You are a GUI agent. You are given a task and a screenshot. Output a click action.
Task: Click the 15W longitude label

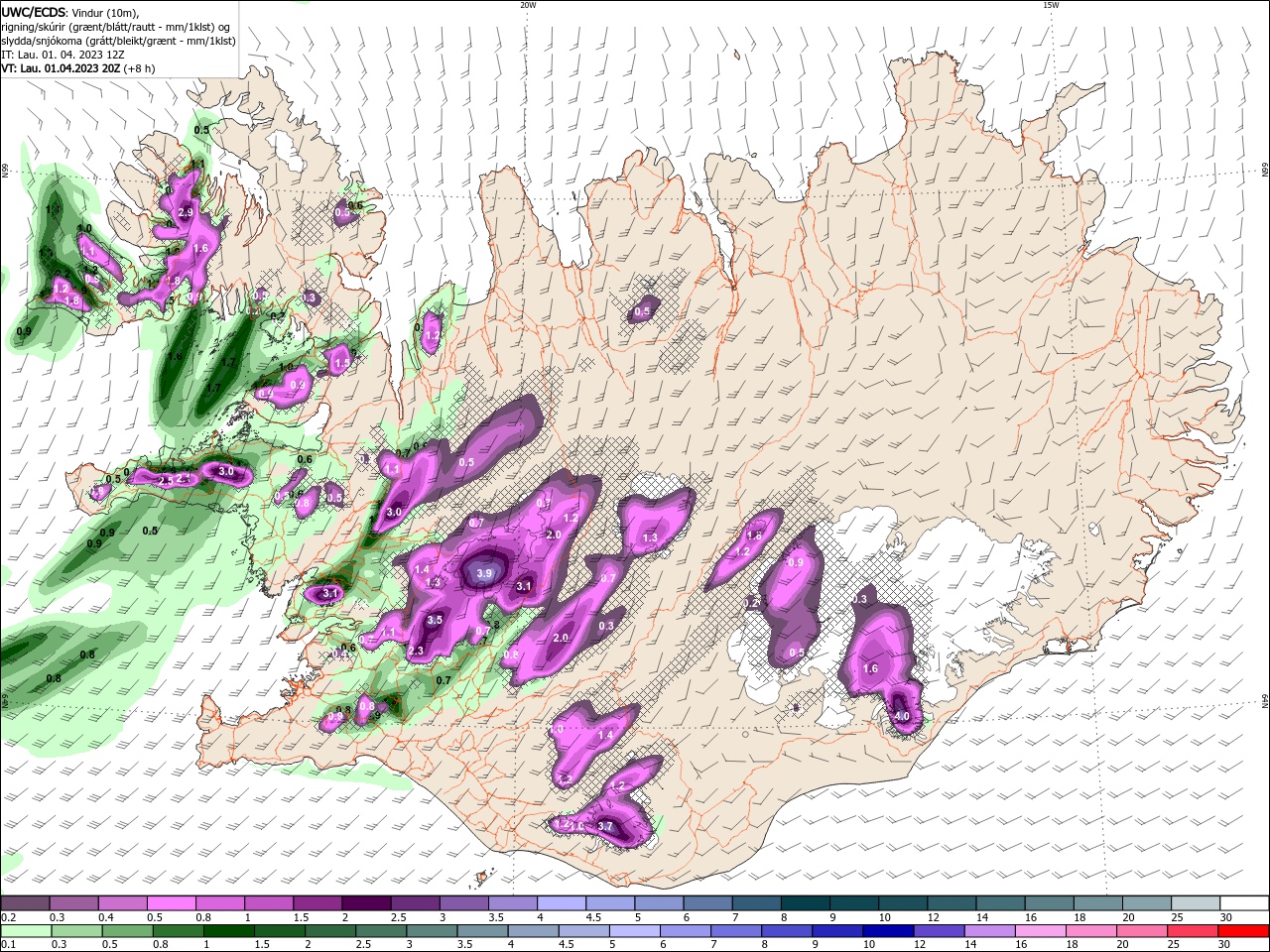coord(1051,5)
